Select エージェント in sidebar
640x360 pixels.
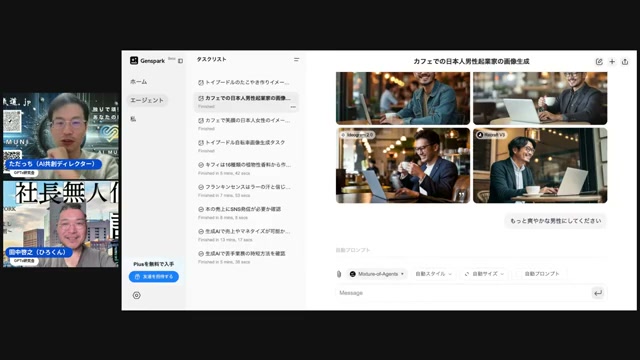click(x=147, y=100)
